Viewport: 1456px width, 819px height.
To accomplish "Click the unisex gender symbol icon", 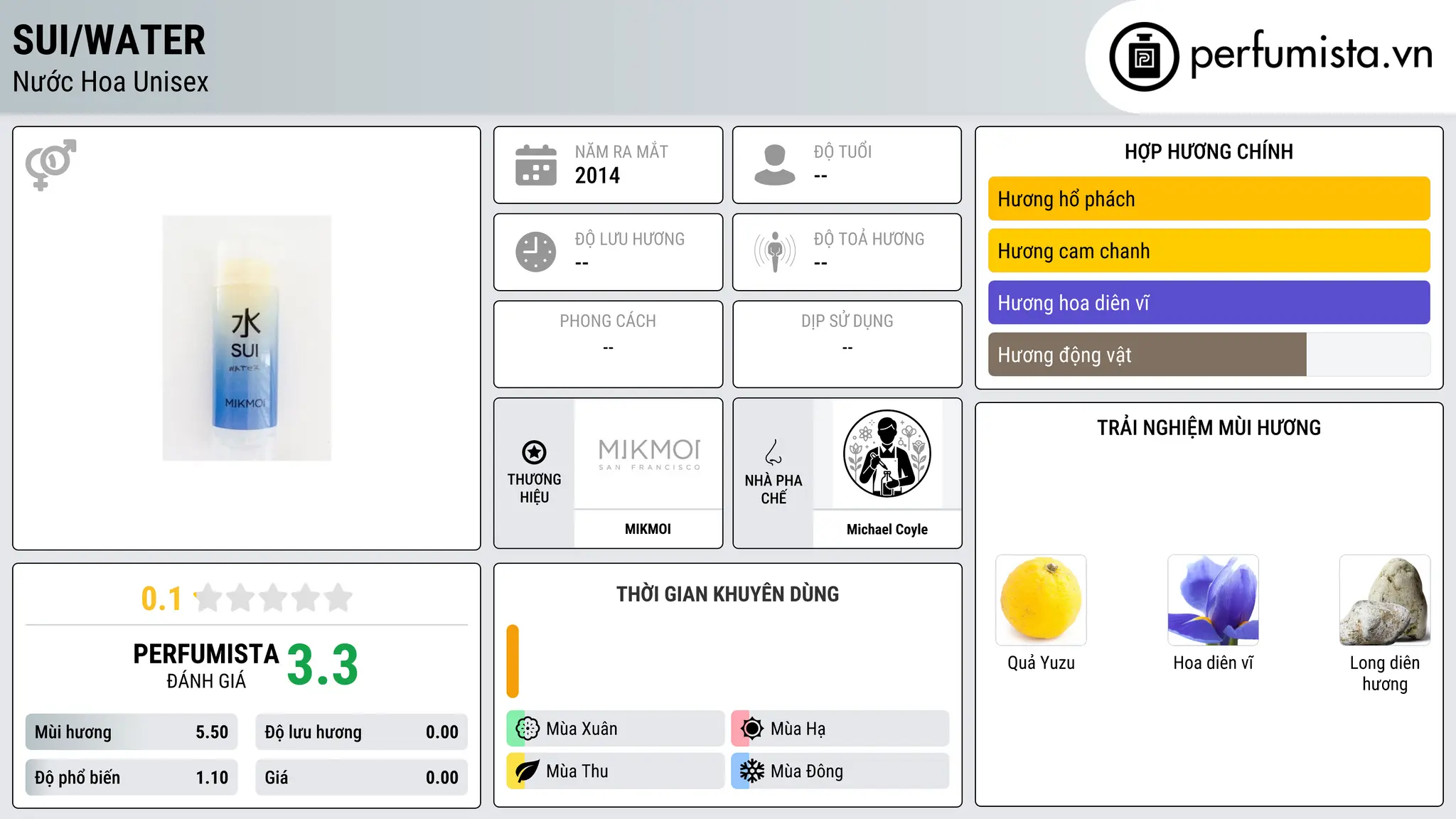I will [50, 164].
